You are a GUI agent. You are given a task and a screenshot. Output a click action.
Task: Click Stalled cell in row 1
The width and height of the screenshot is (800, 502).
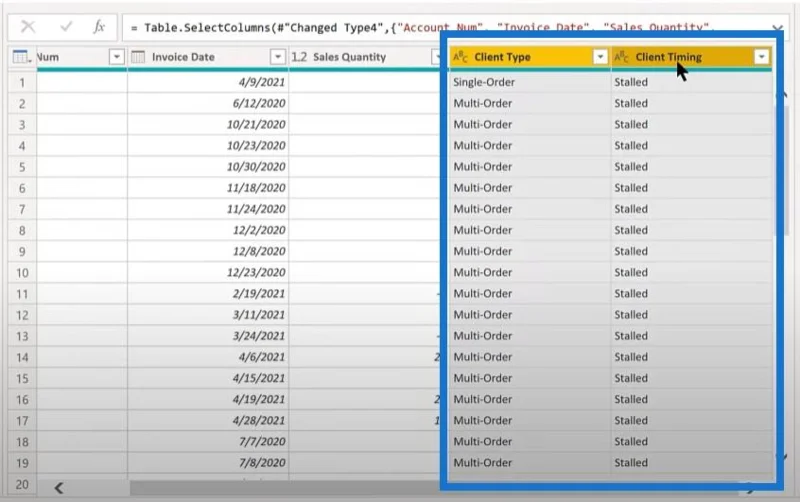pos(691,82)
